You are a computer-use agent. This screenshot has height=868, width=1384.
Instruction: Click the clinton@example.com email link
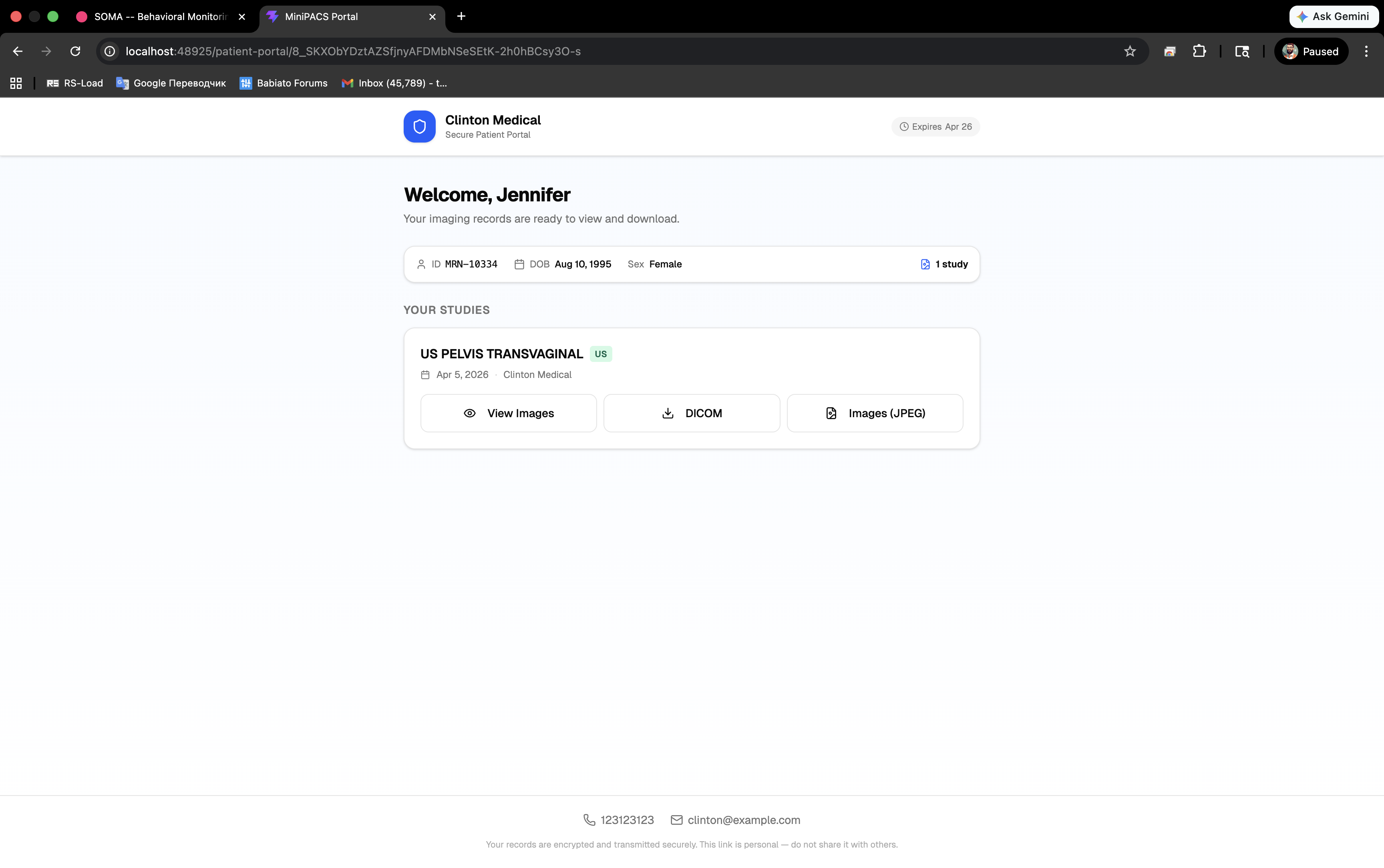tap(743, 820)
